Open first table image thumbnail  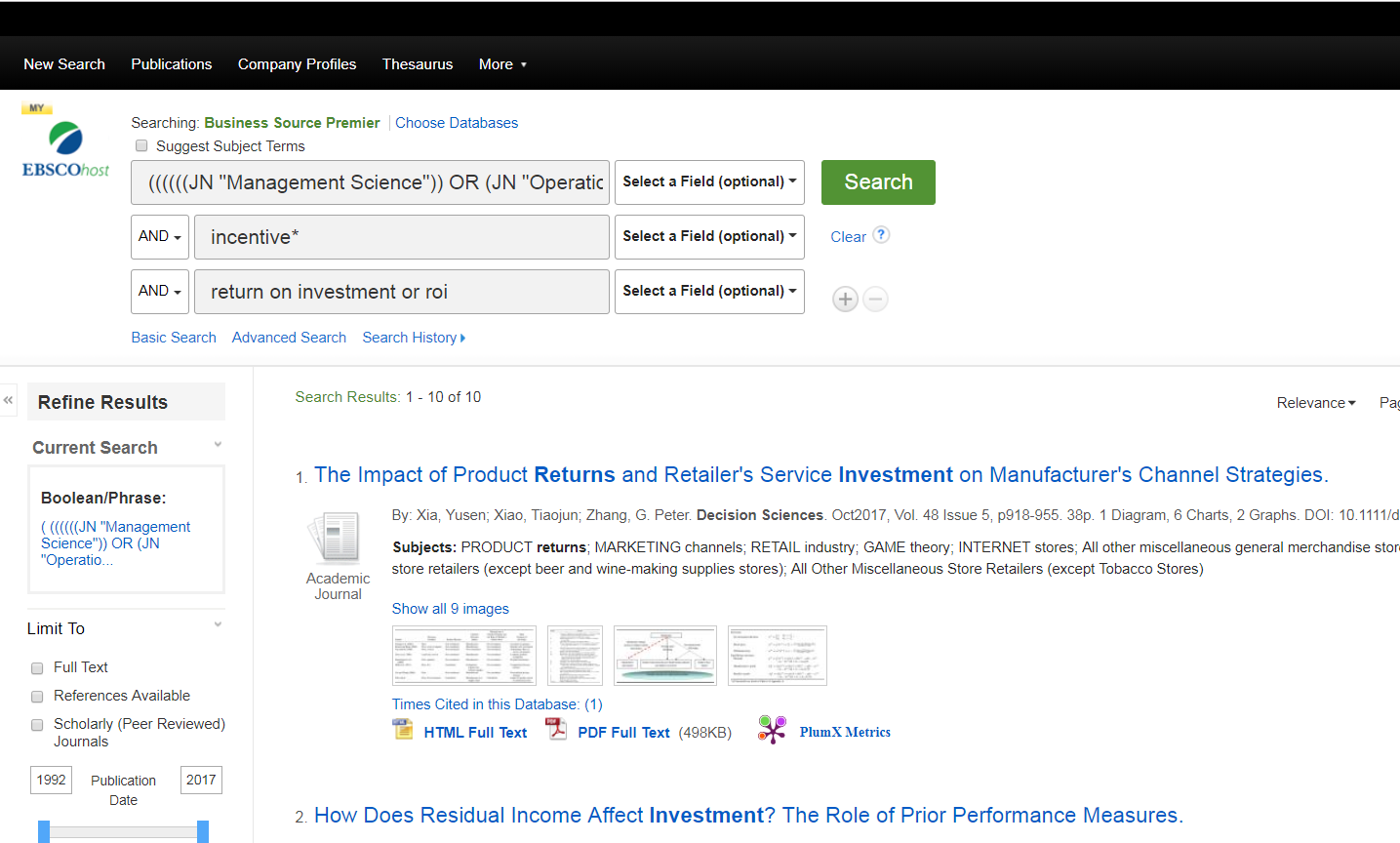464,656
